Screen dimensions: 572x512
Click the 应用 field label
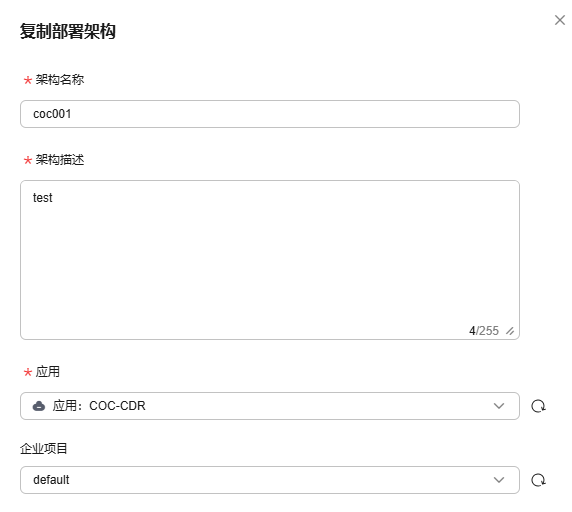pyautogui.click(x=47, y=372)
